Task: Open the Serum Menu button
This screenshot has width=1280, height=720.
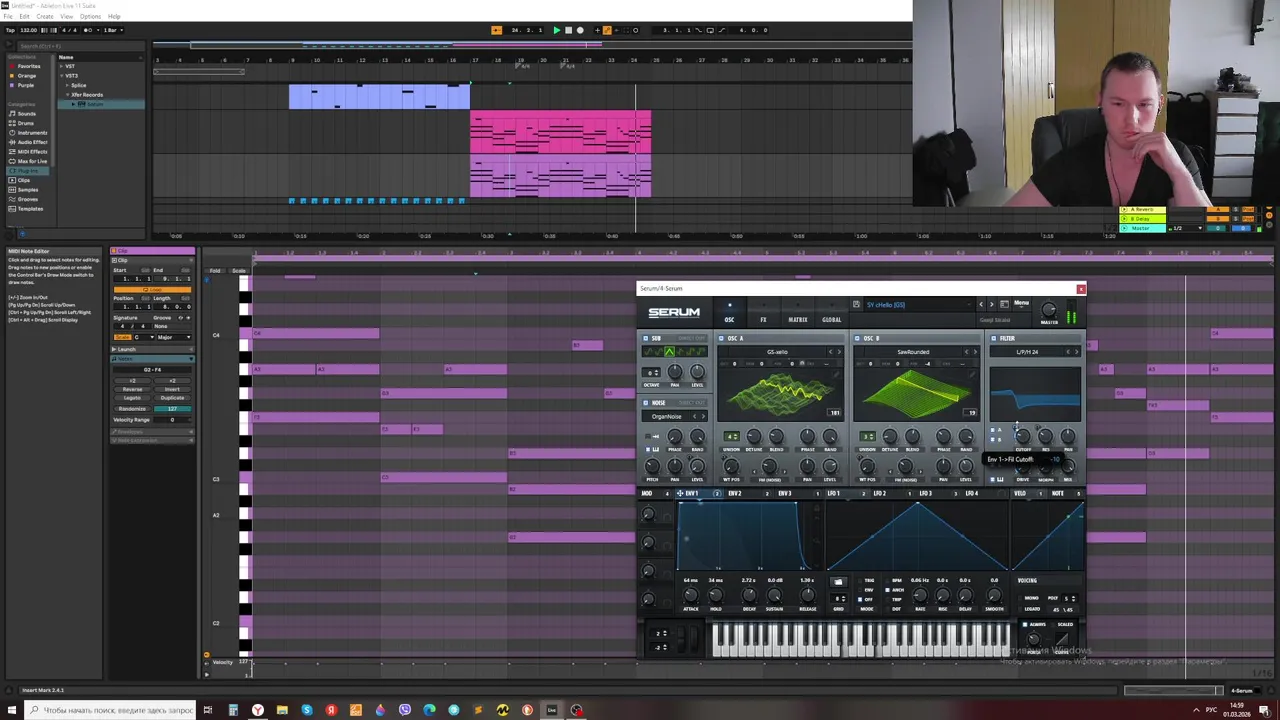Action: (1021, 303)
